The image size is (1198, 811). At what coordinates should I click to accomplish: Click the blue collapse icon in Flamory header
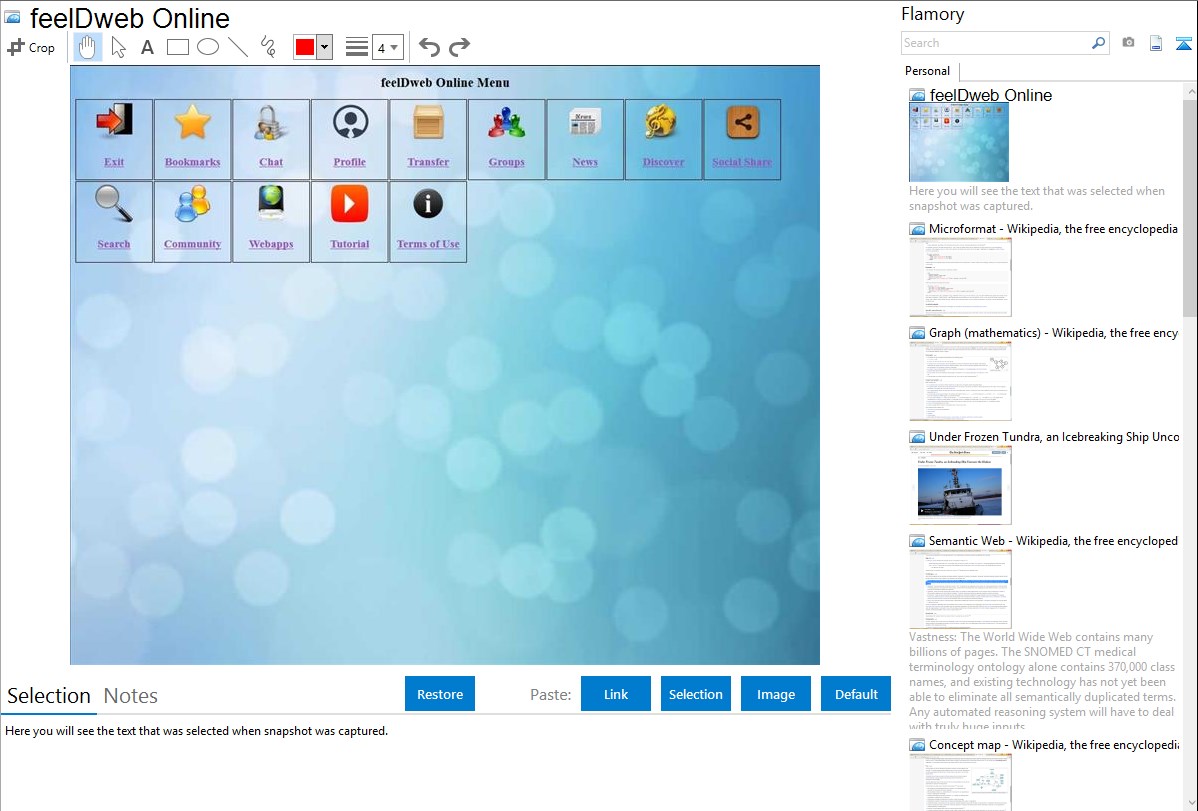1183,43
